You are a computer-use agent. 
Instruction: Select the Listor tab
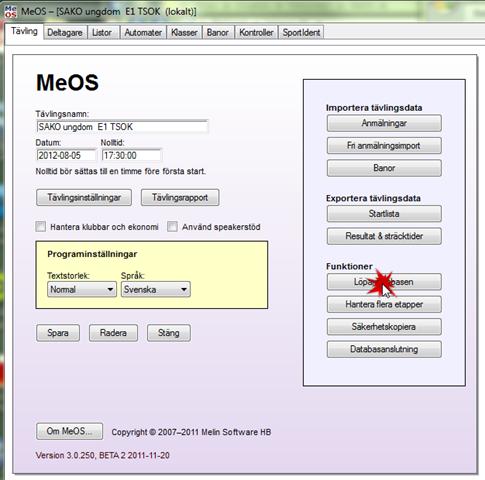coord(102,33)
